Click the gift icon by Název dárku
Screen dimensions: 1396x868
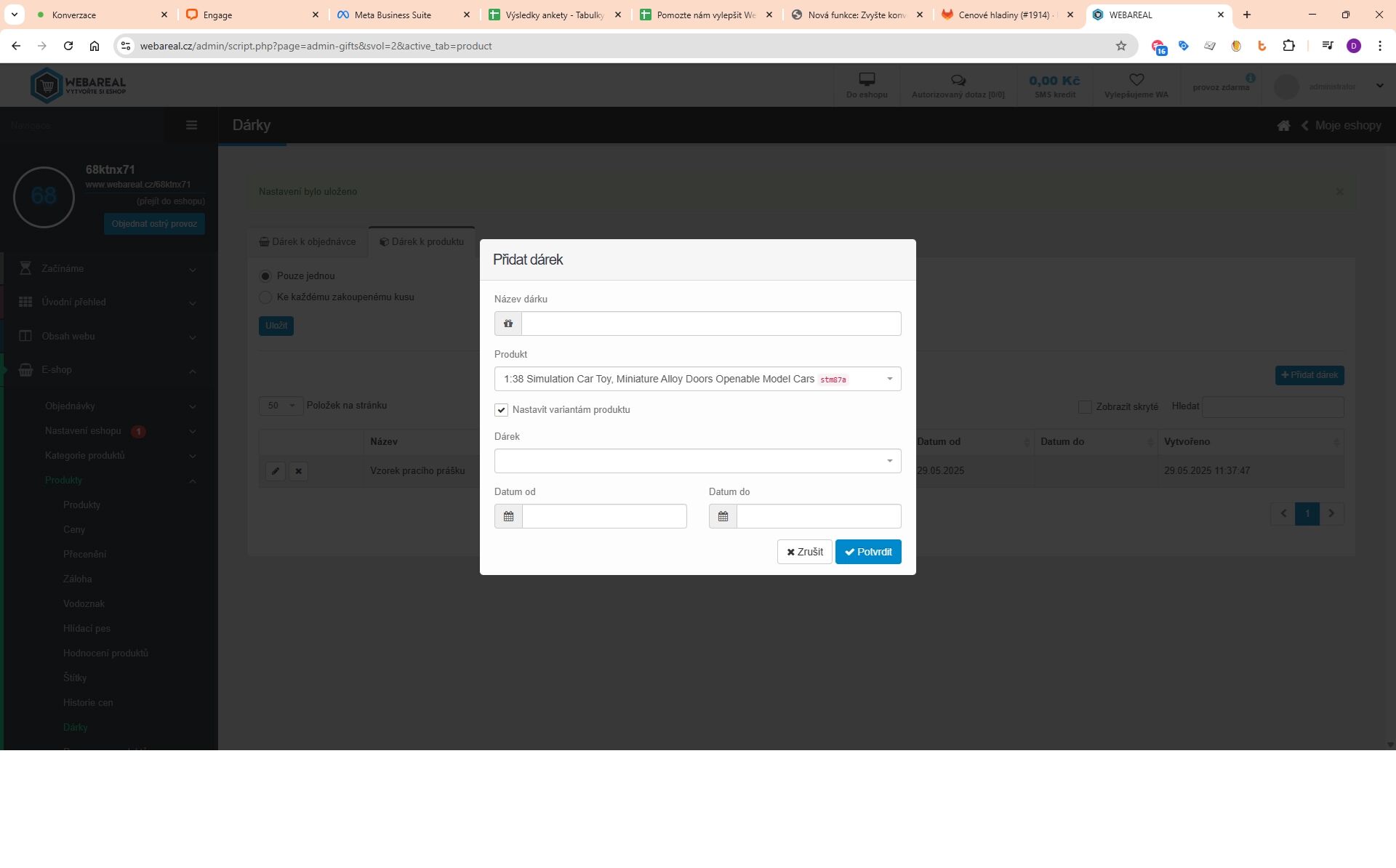[508, 324]
